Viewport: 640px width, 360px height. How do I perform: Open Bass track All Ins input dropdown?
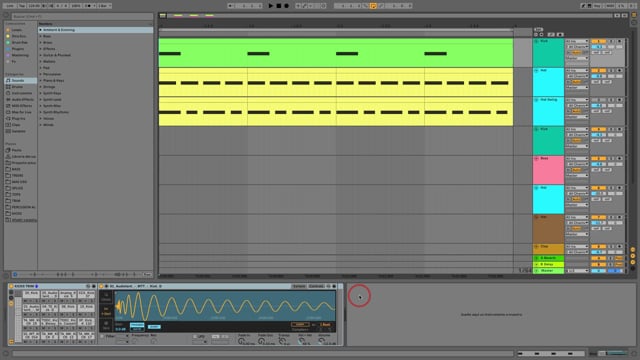(577, 158)
